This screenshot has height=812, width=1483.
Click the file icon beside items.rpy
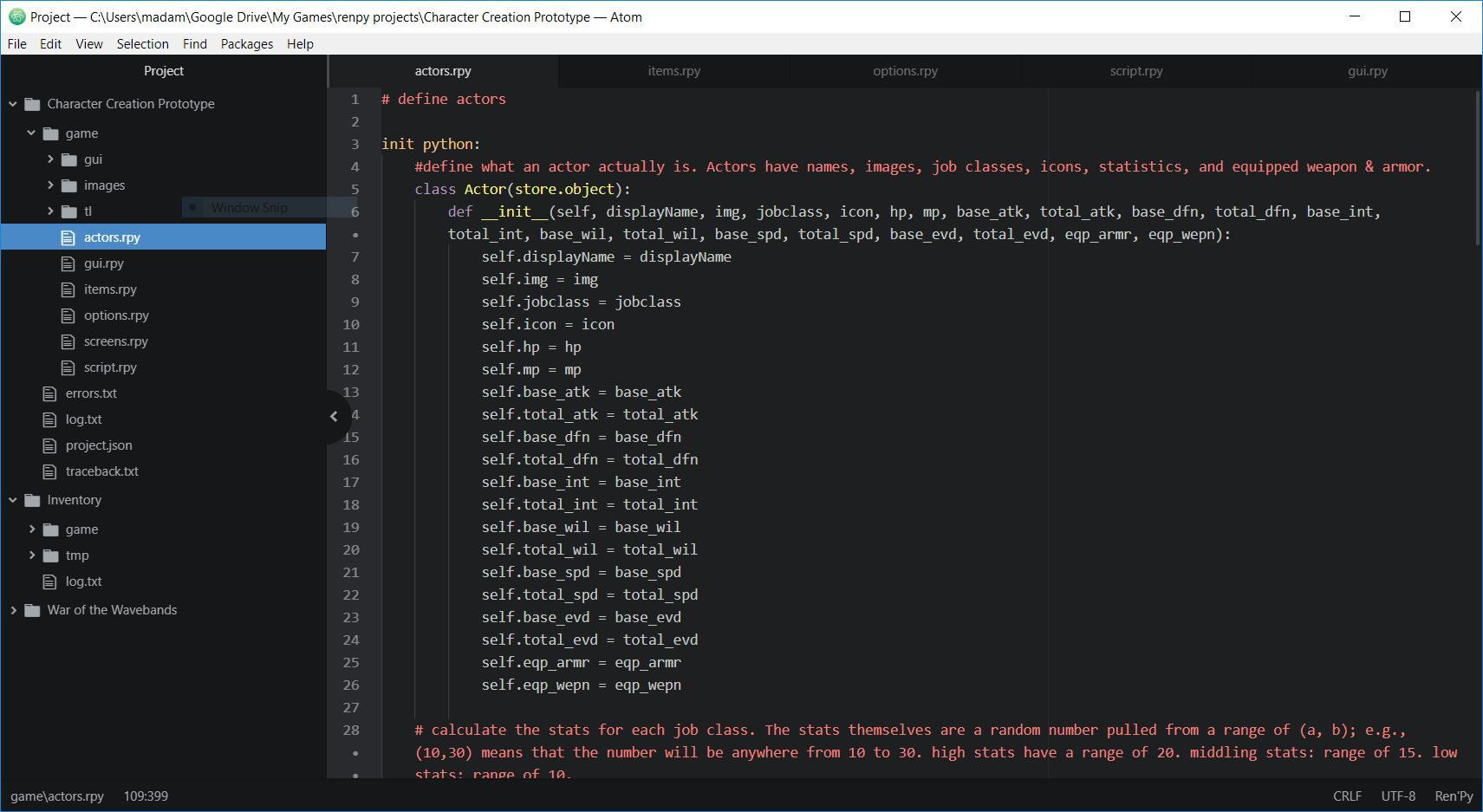coord(68,289)
